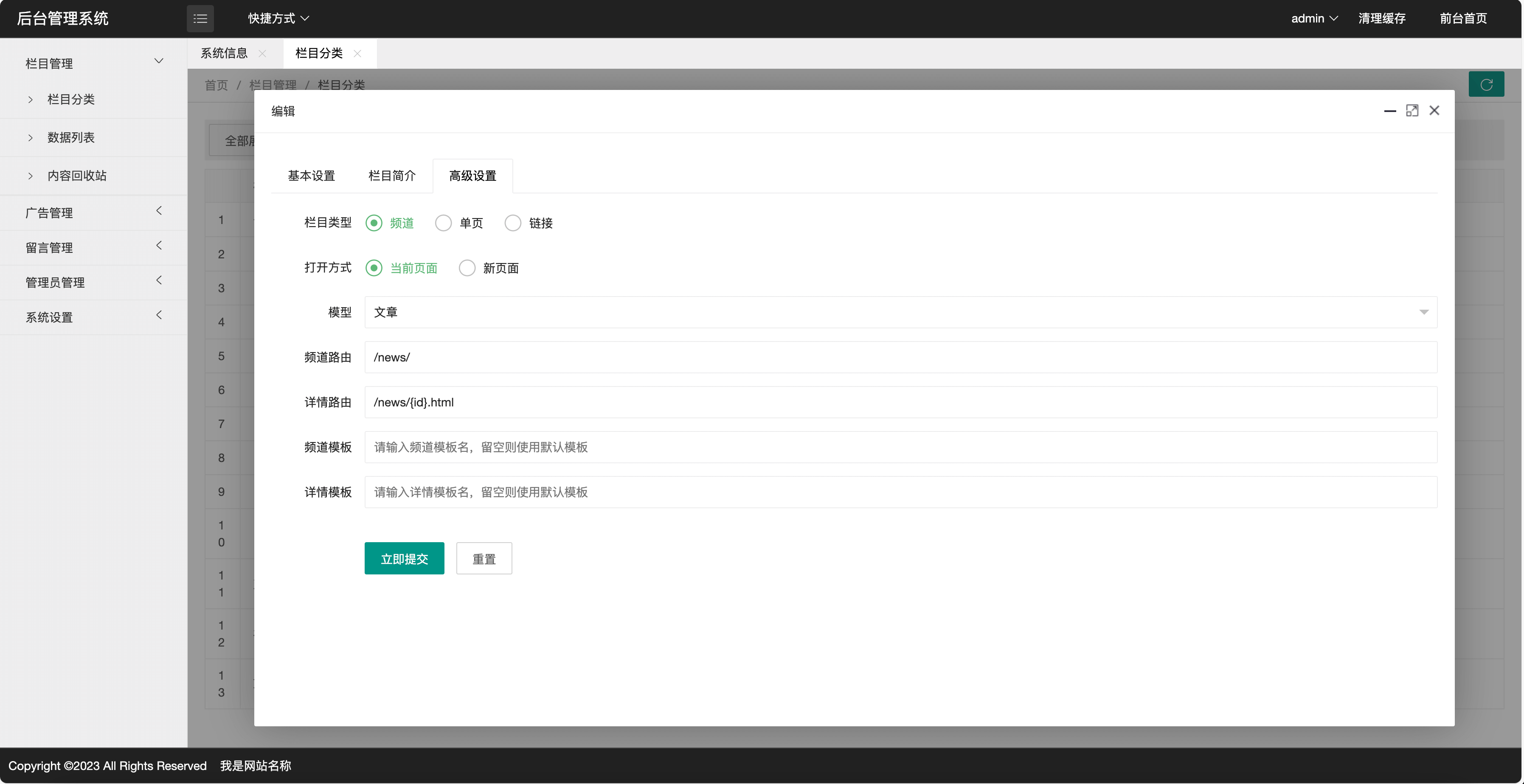Viewport: 1524px width, 784px height.
Task: Switch to the 基本设置 tab
Action: [x=311, y=176]
